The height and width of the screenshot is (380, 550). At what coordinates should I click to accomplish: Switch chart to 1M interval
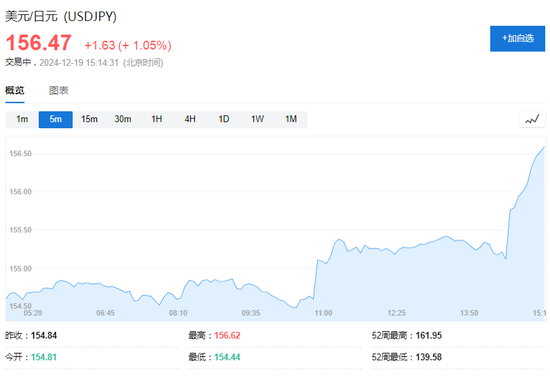(291, 119)
